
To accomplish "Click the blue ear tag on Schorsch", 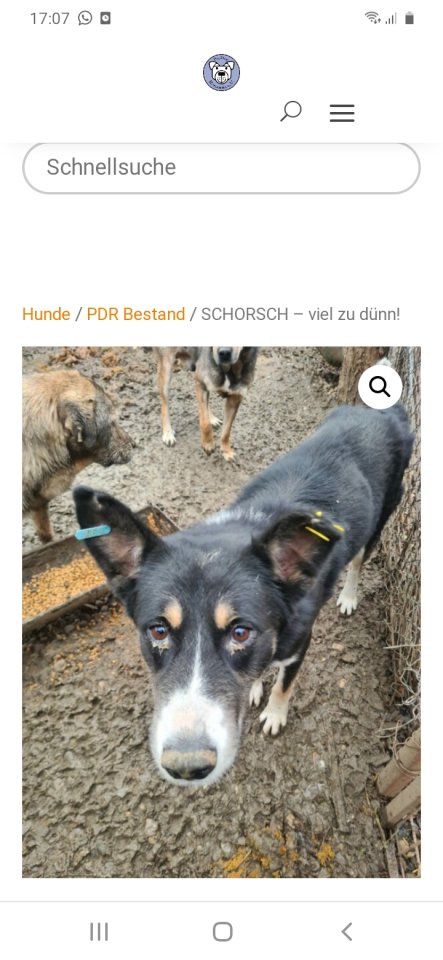I will 93,532.
